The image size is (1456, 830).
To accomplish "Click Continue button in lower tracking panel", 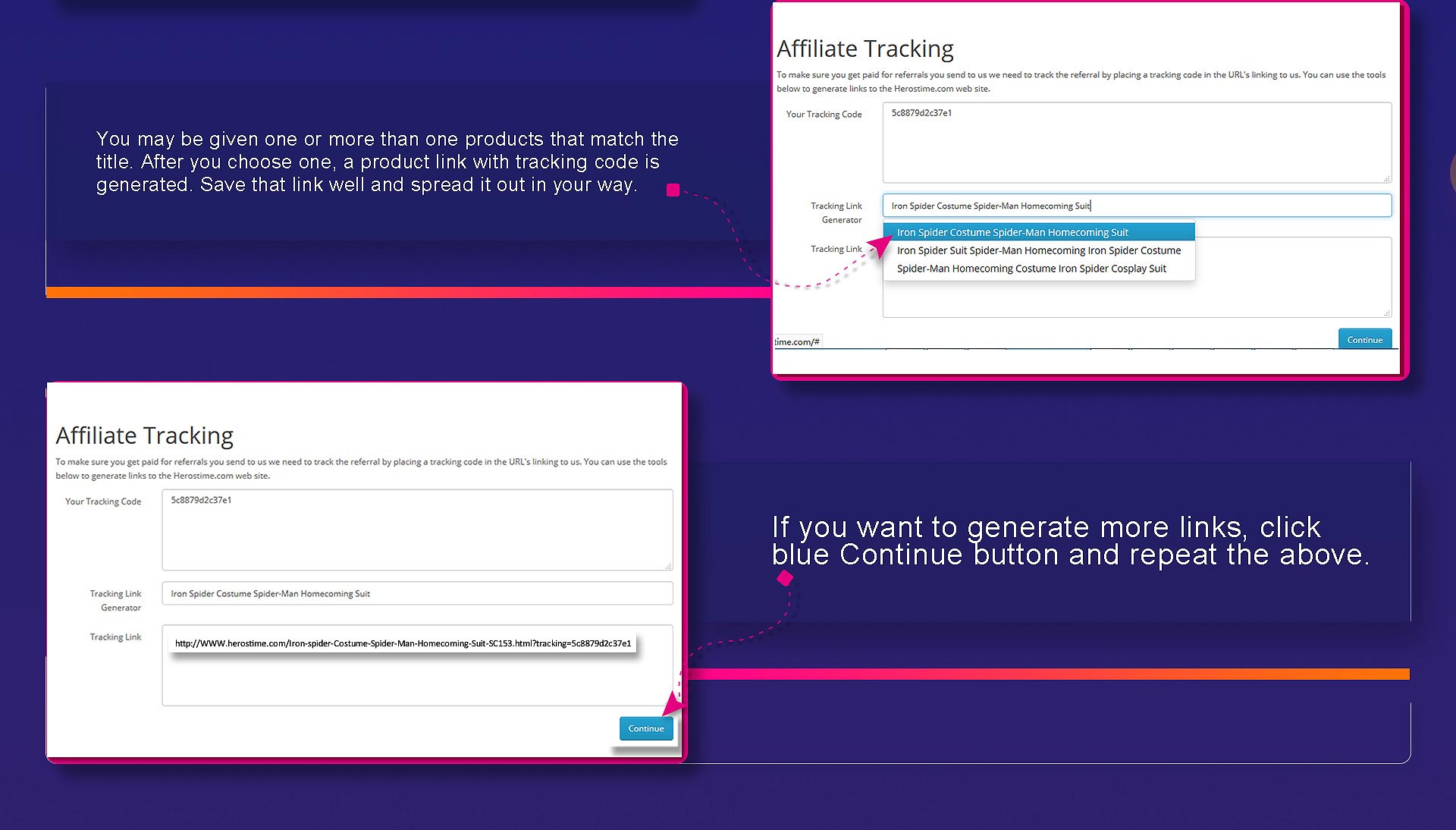I will click(x=645, y=728).
